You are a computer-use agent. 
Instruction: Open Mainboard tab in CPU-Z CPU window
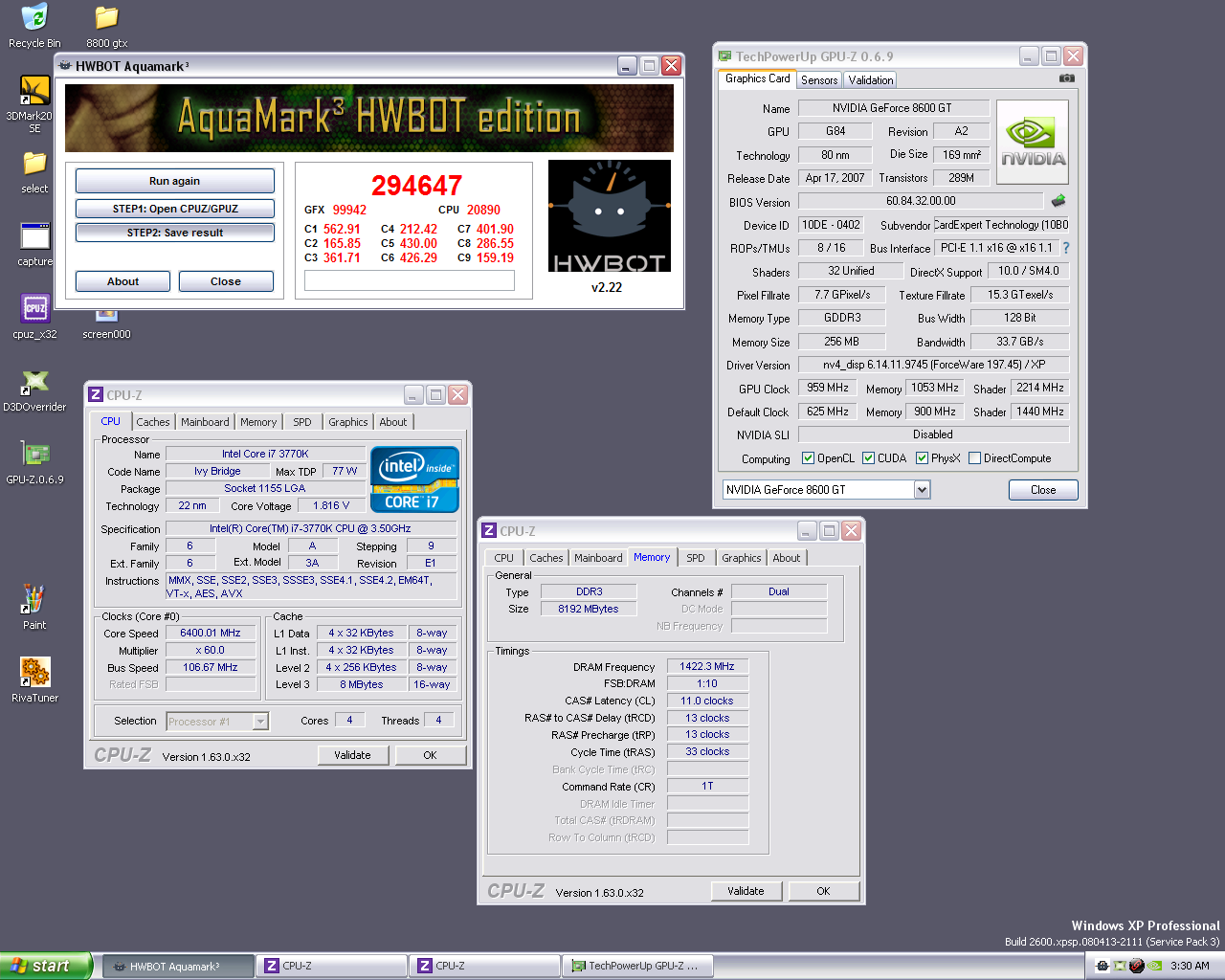[x=205, y=422]
